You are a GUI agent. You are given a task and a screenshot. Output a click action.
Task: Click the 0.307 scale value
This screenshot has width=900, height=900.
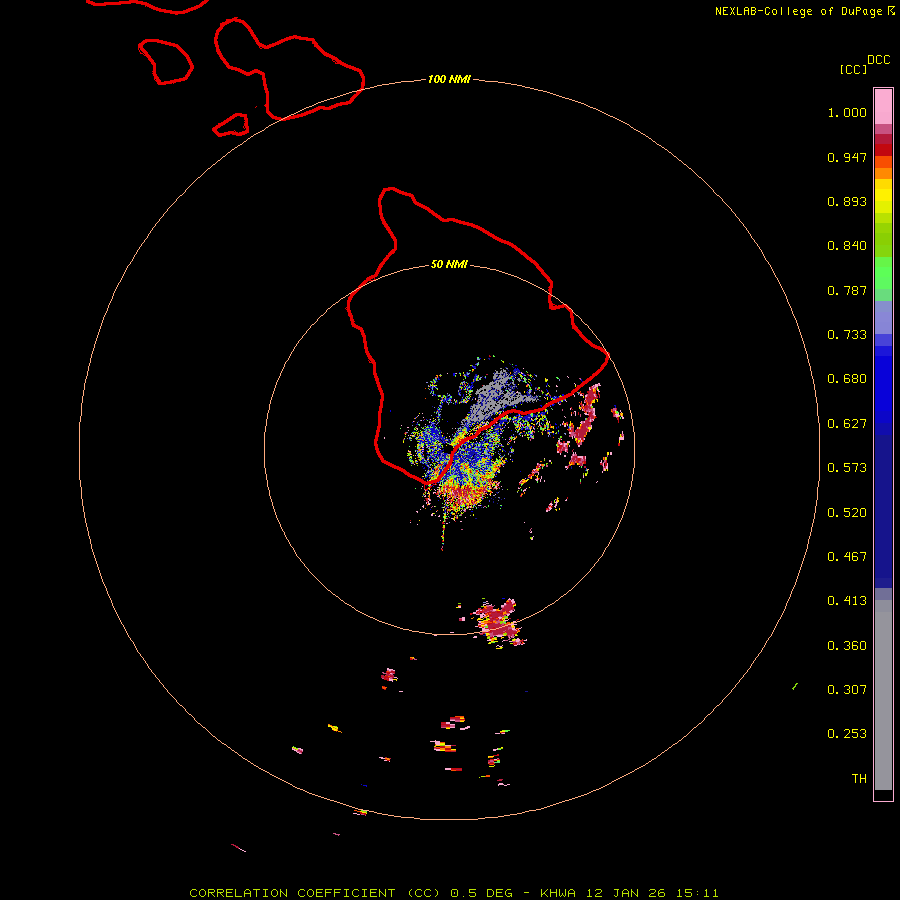click(847, 690)
